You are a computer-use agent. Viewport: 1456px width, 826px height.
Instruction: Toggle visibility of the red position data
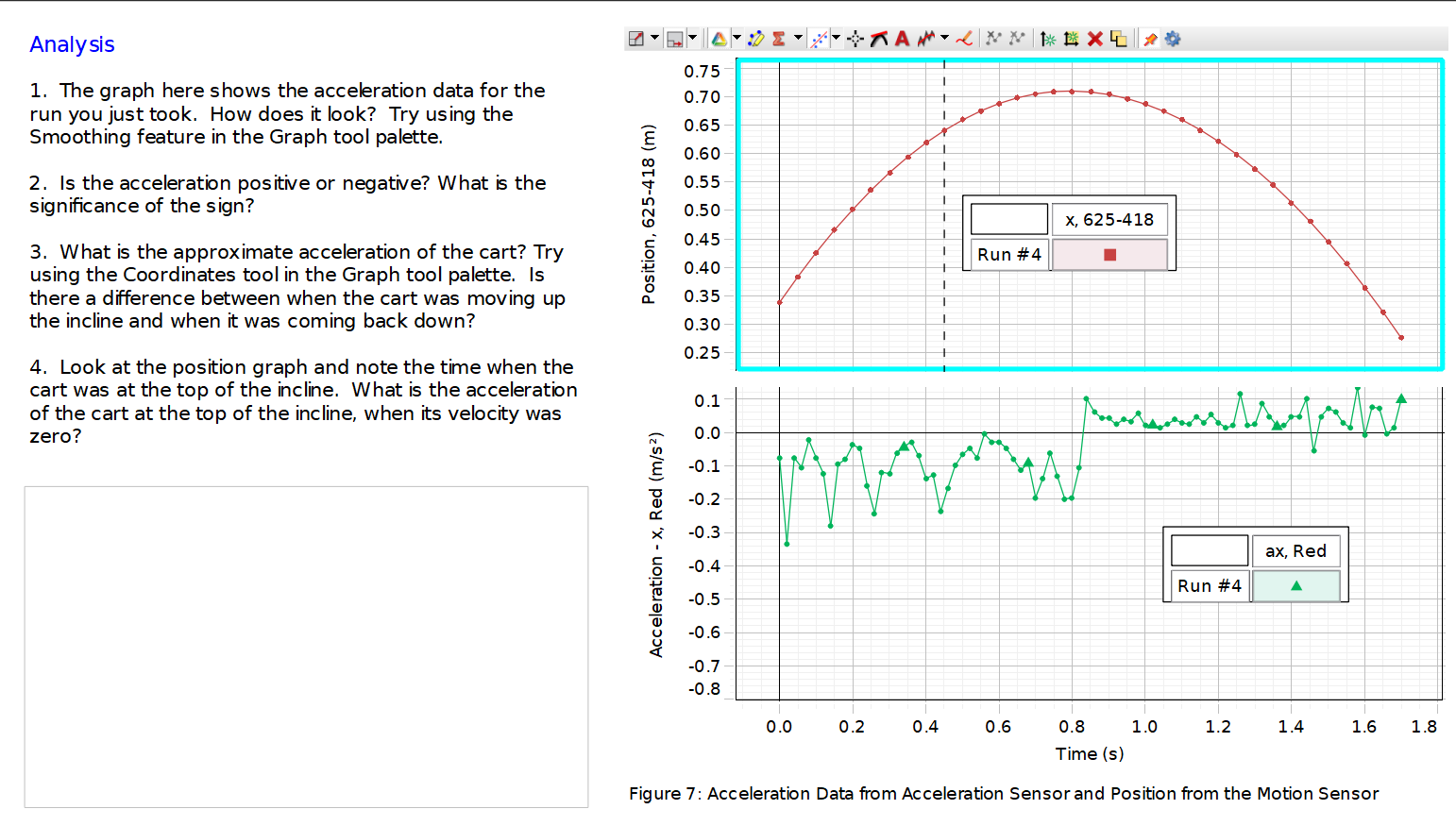1109,253
